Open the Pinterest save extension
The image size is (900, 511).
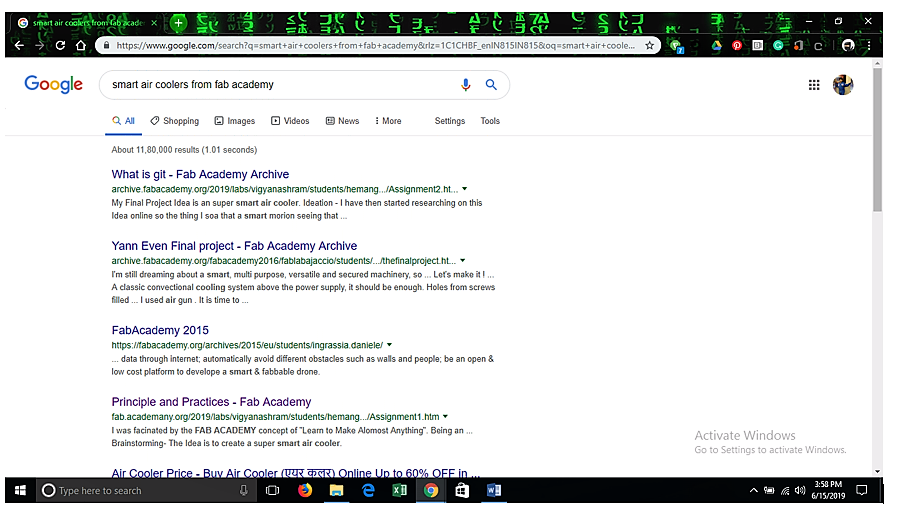point(737,45)
